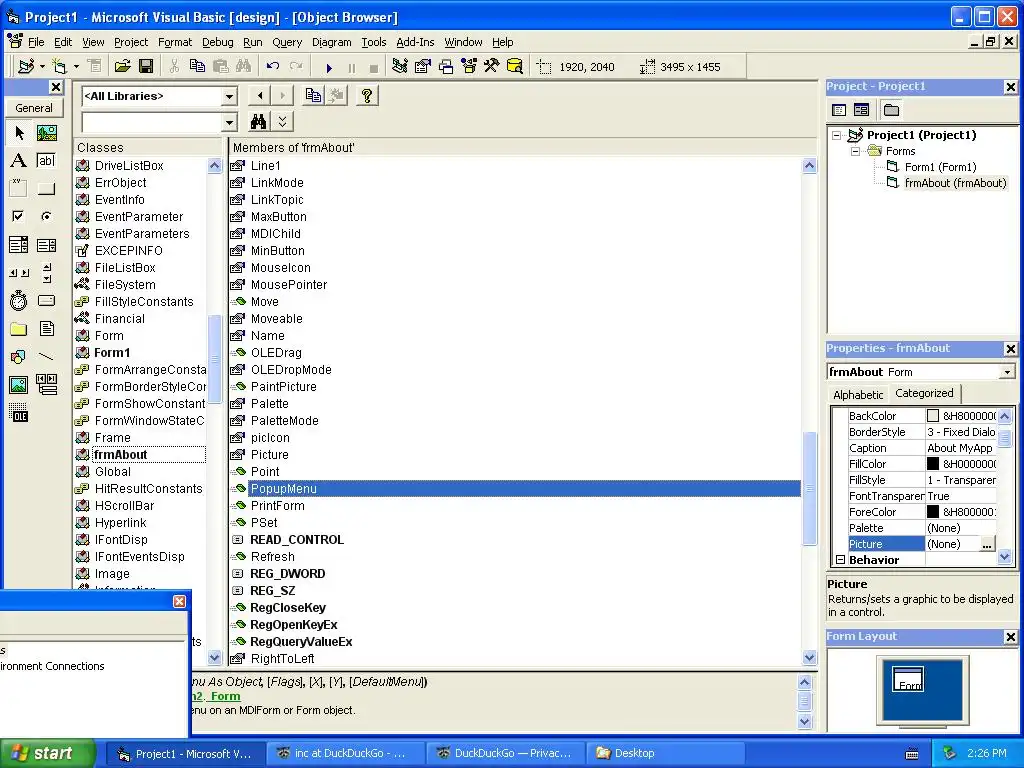Select the OptionButton control in the toolbox

[x=46, y=216]
